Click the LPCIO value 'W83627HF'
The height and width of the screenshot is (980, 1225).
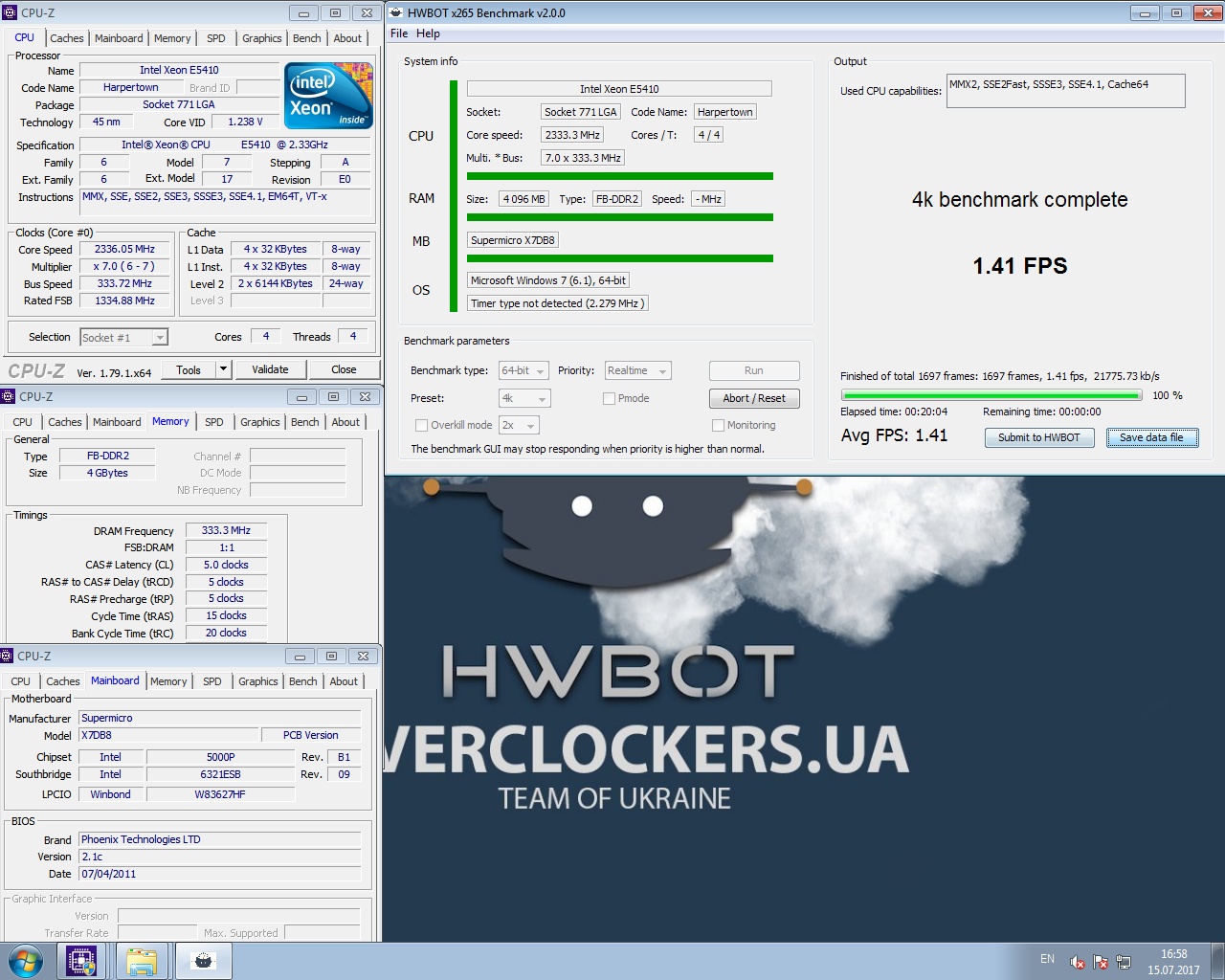point(220,794)
